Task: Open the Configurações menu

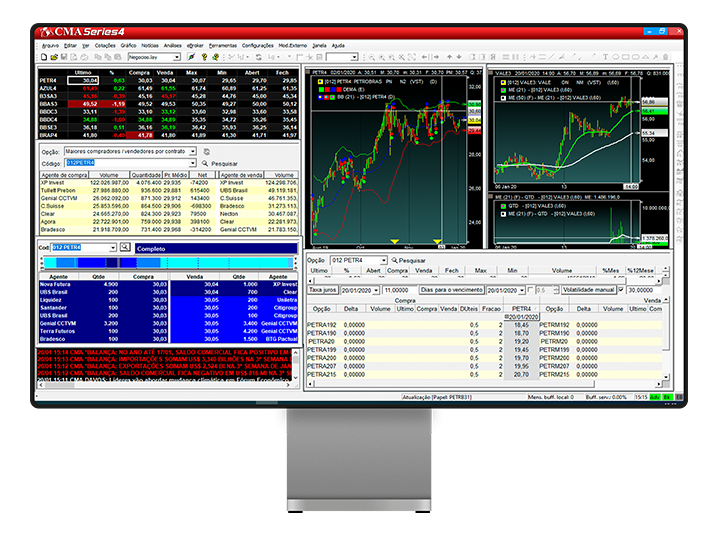Action: (257, 46)
